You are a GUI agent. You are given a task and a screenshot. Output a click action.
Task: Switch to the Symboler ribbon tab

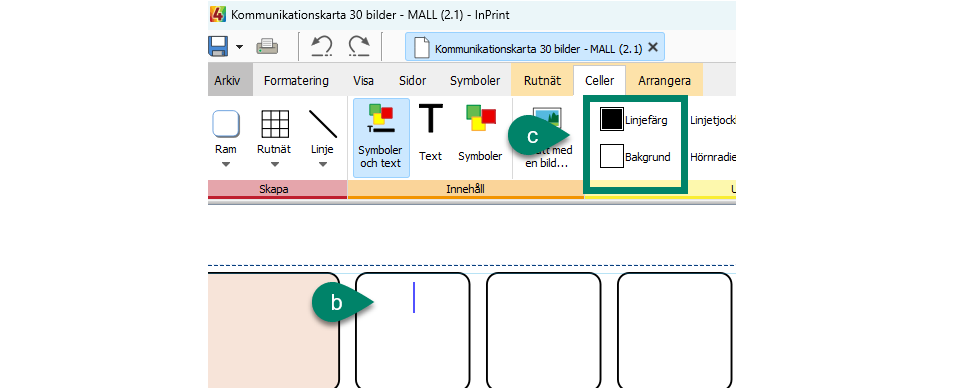pyautogui.click(x=475, y=81)
